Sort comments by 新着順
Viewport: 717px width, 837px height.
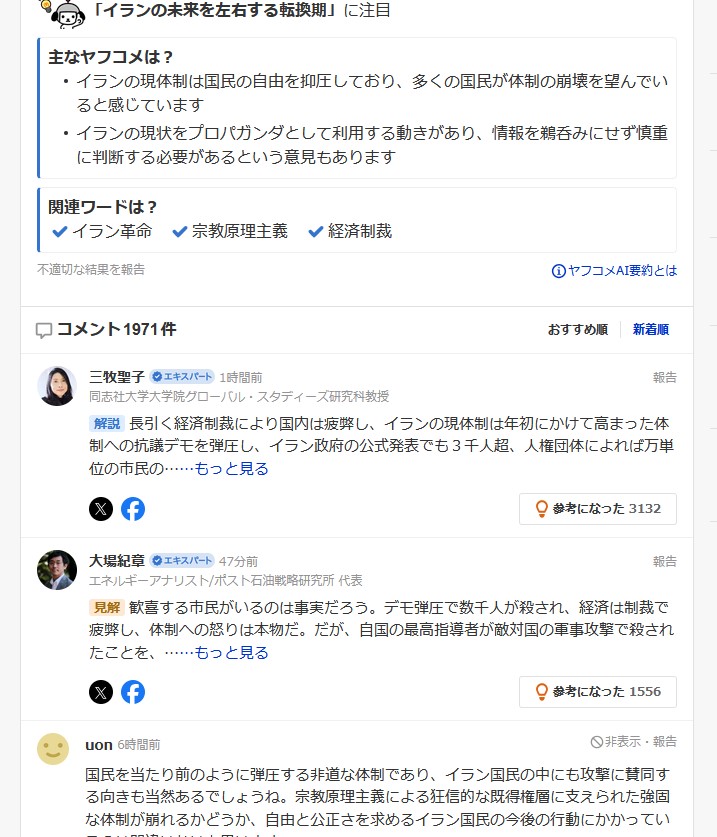[x=651, y=330]
